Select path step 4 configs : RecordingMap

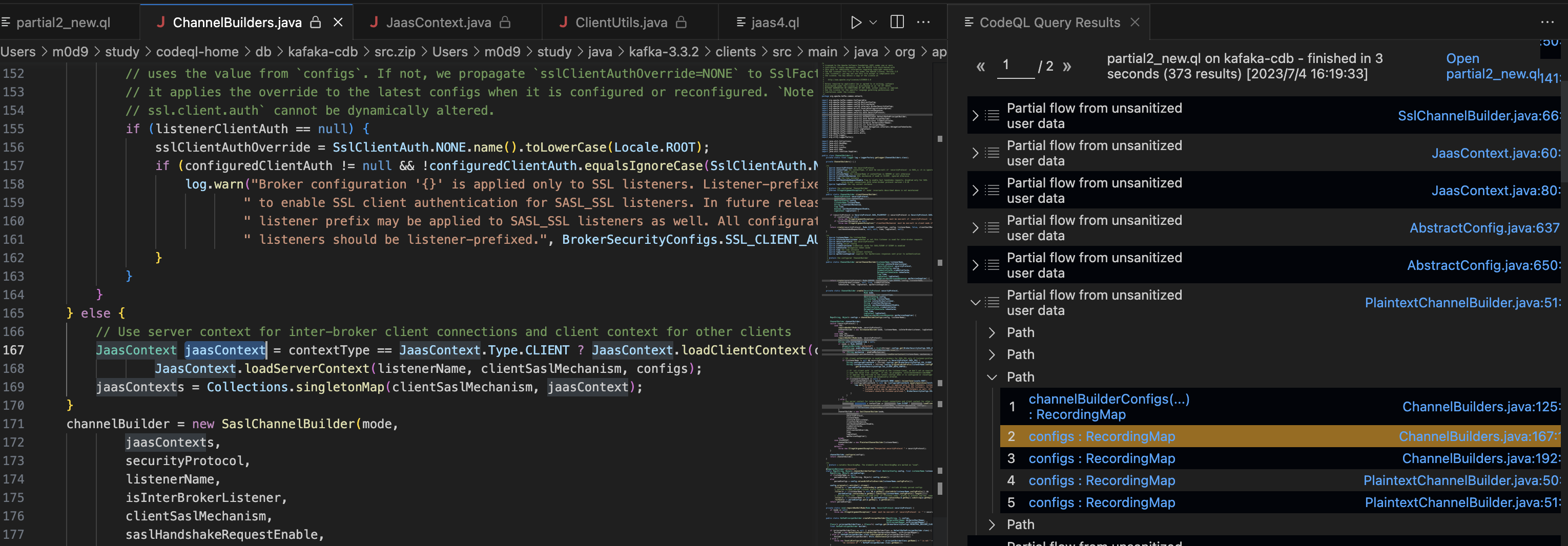click(x=1102, y=480)
